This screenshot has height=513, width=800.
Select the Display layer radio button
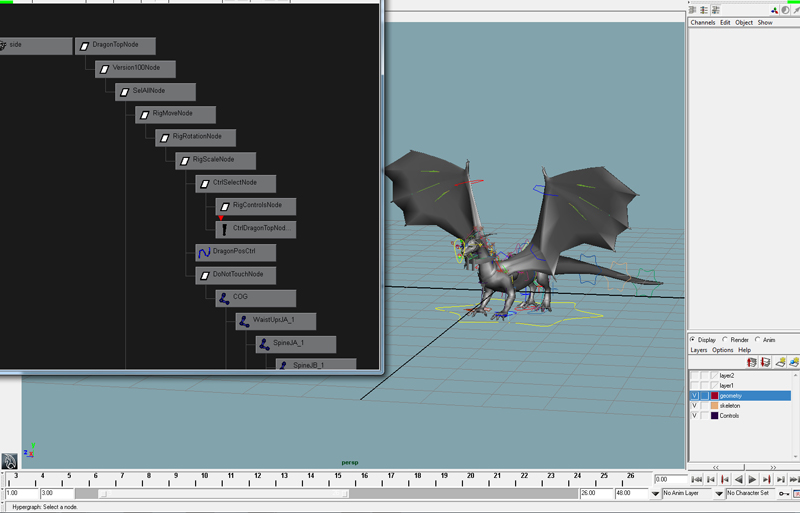coord(692,339)
